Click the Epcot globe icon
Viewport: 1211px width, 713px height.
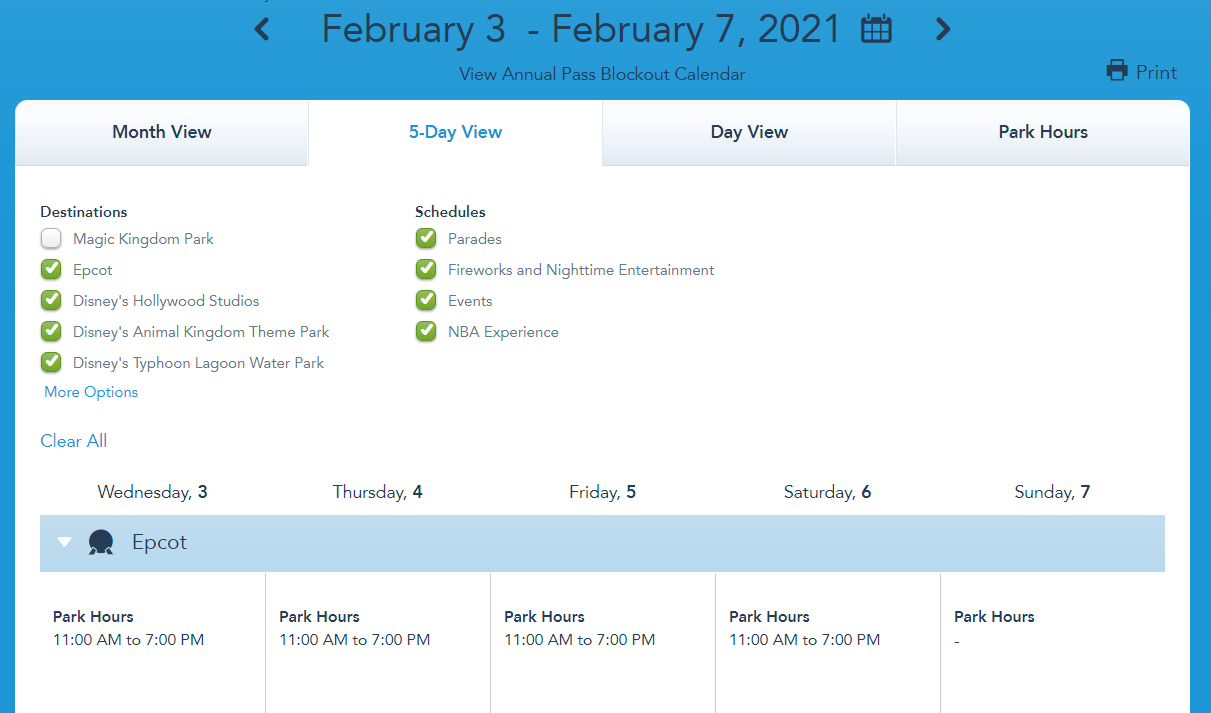click(x=100, y=543)
